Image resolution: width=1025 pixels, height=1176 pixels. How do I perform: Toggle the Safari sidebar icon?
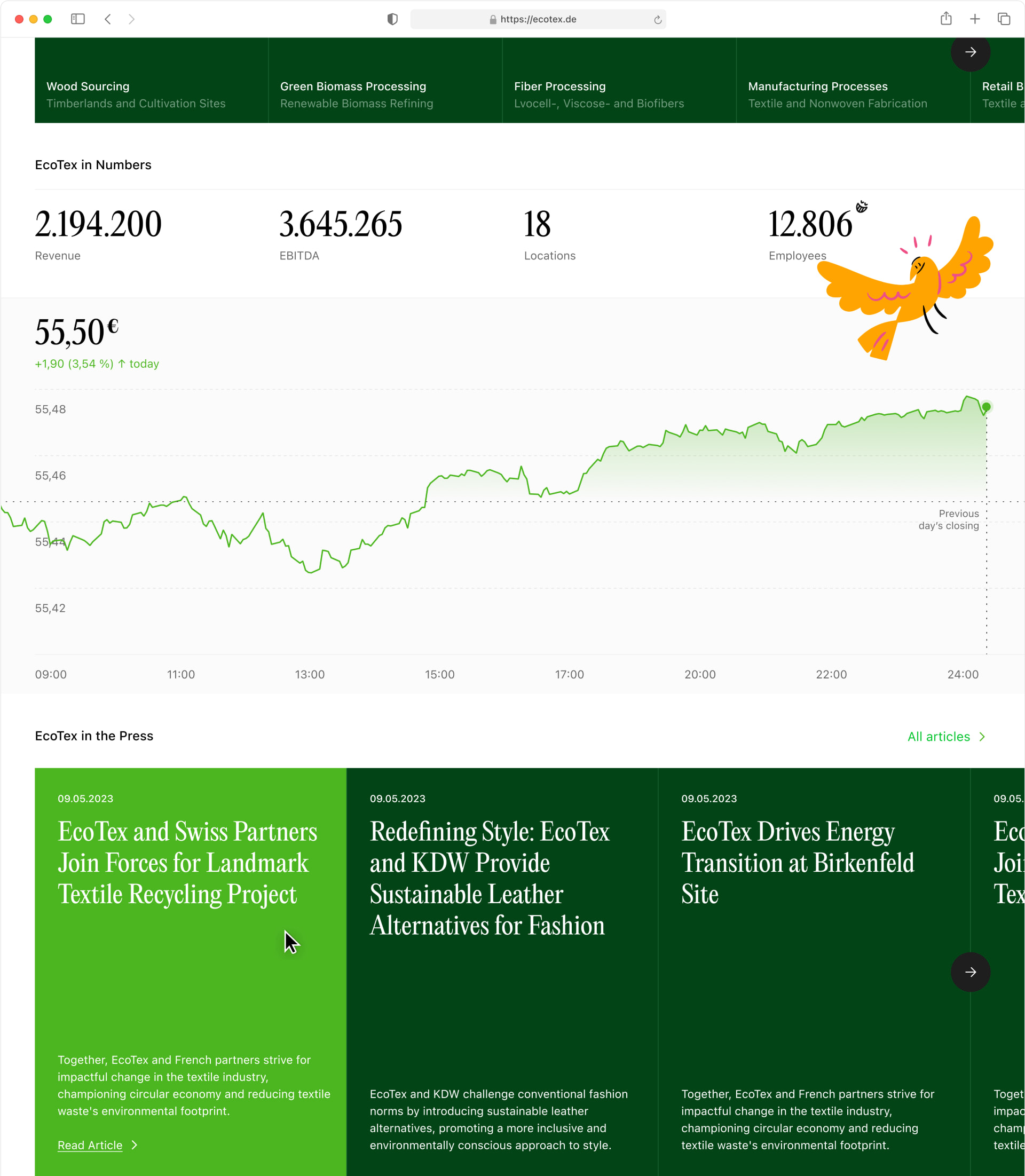click(78, 19)
